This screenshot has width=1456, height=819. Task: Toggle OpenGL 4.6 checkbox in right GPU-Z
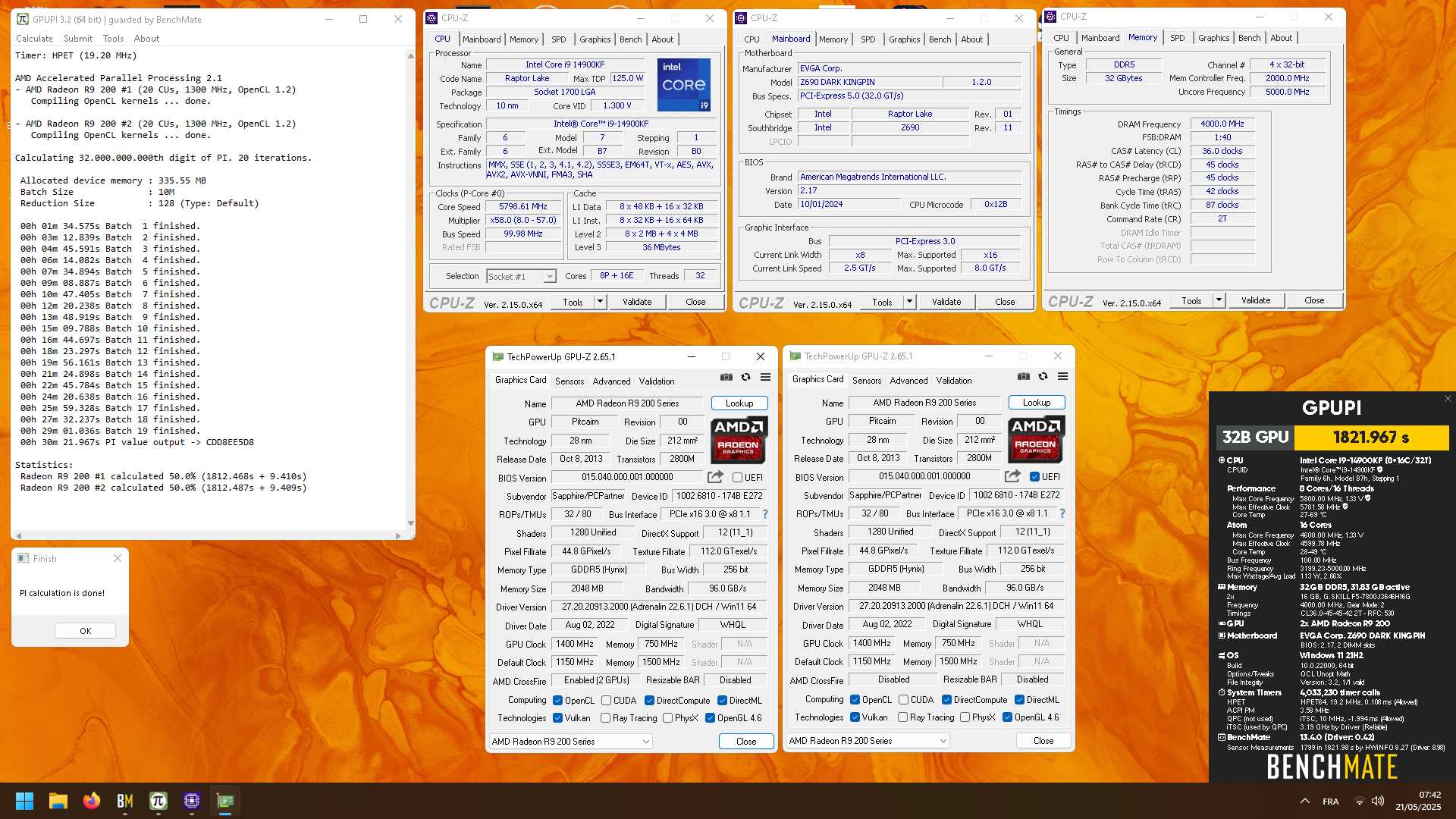[x=1008, y=717]
